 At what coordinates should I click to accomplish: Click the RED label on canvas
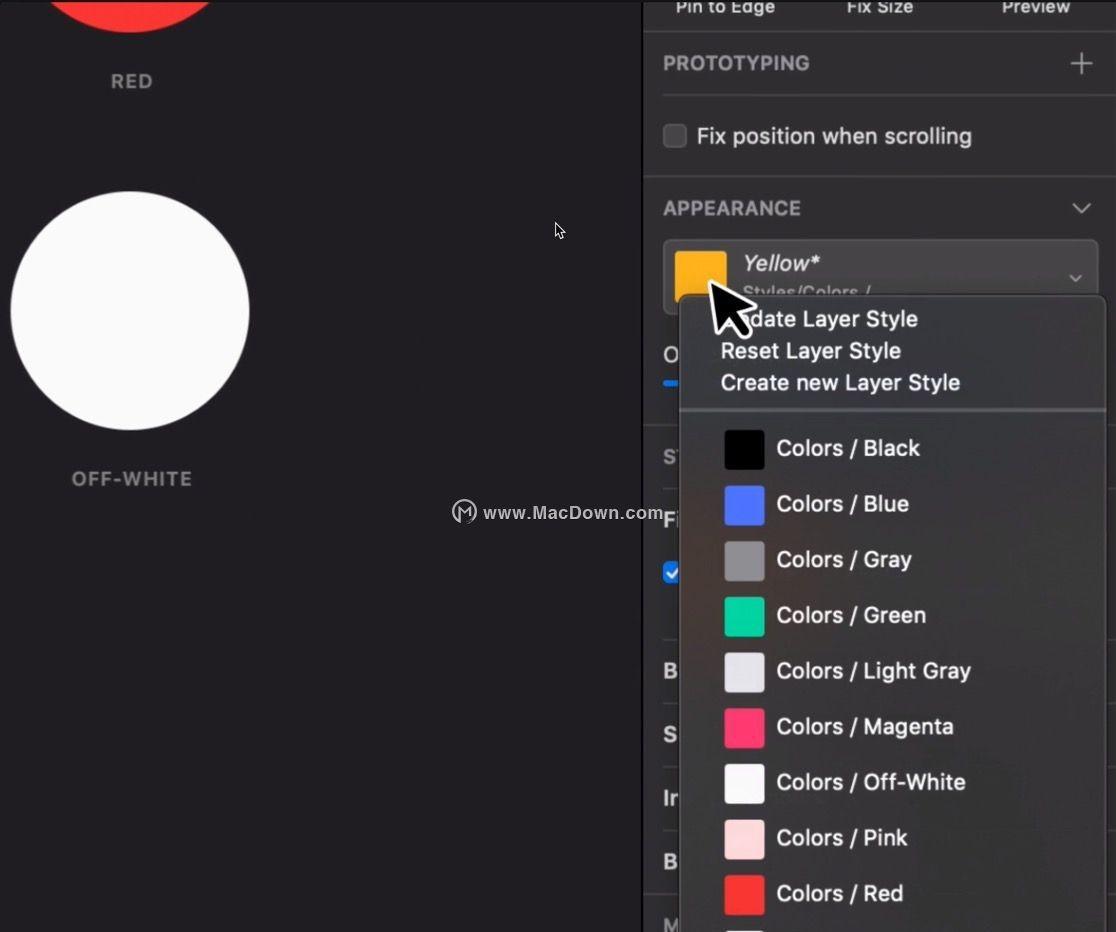pos(132,81)
